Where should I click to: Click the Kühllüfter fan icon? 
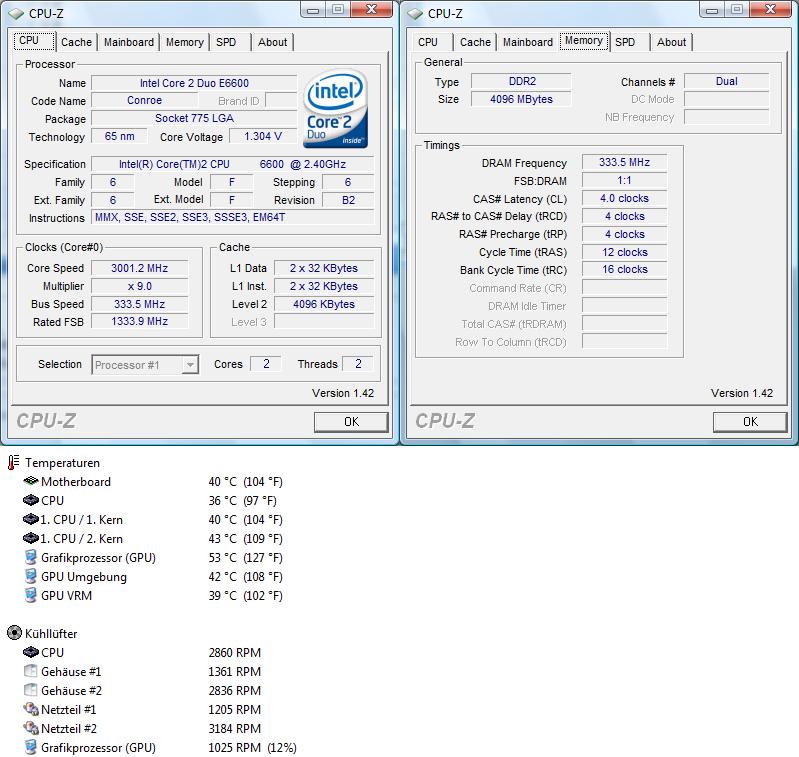pos(14,633)
